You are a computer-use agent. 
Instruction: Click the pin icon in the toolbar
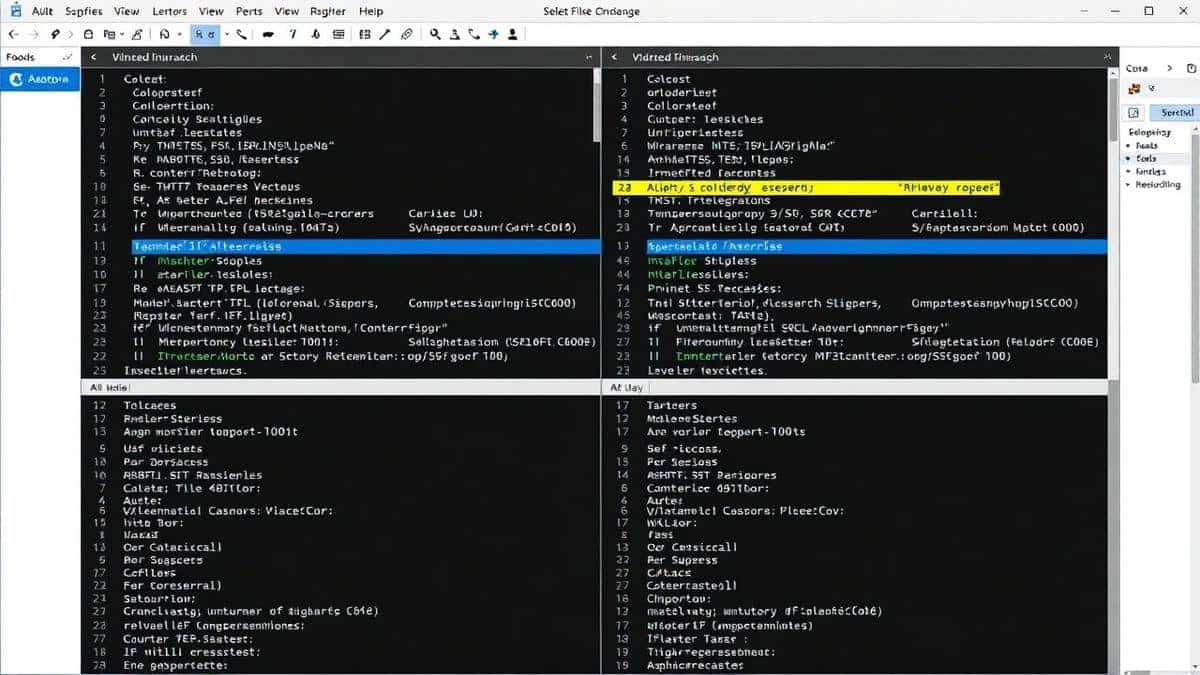tap(56, 34)
